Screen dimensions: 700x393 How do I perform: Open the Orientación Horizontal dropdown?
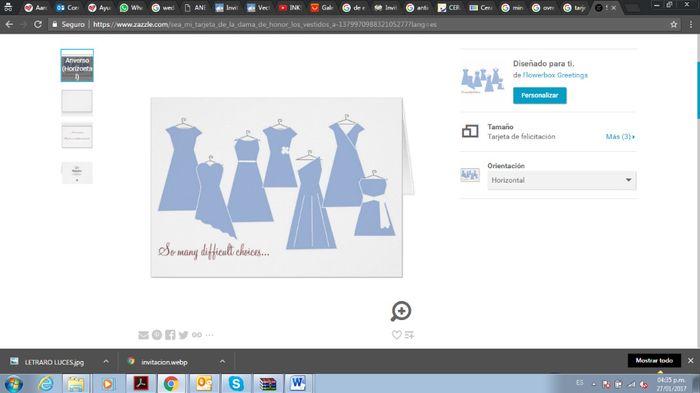(x=562, y=180)
